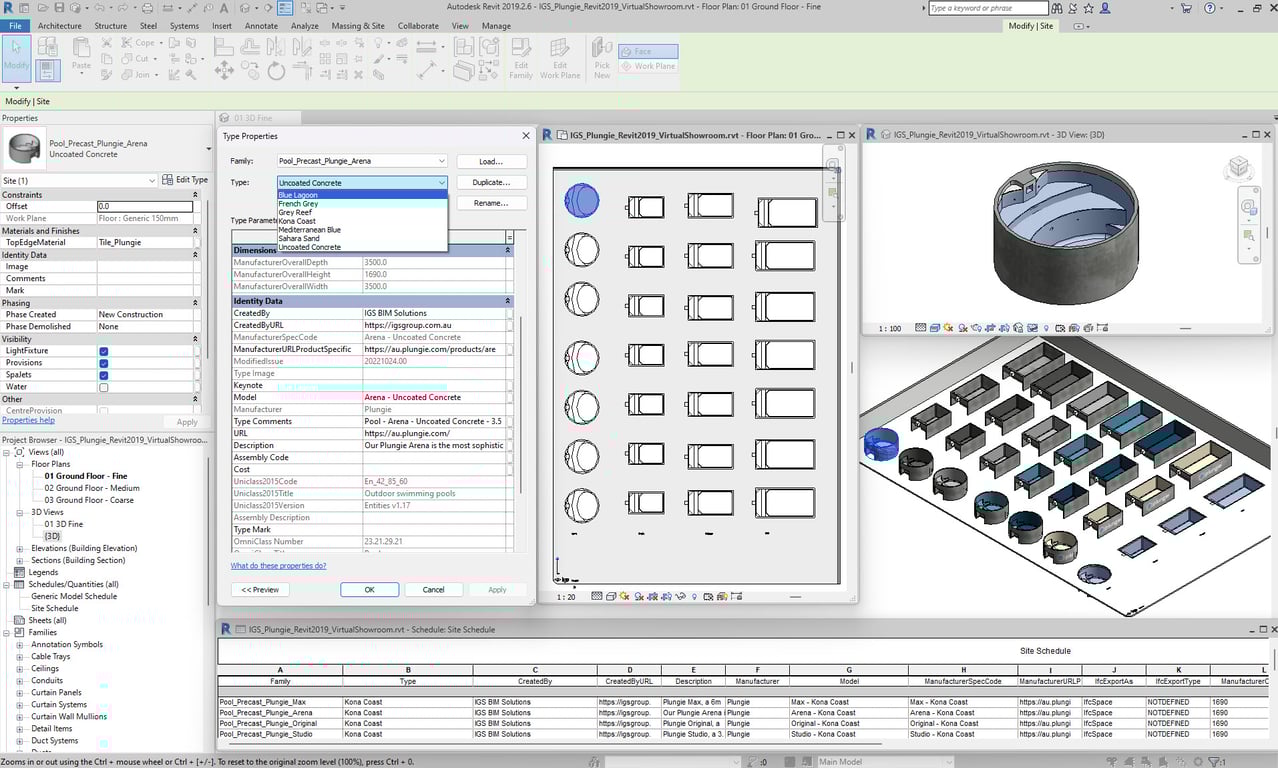Open the Family dropdown in Type Properties
Viewport: 1278px width, 768px height.
tap(441, 161)
